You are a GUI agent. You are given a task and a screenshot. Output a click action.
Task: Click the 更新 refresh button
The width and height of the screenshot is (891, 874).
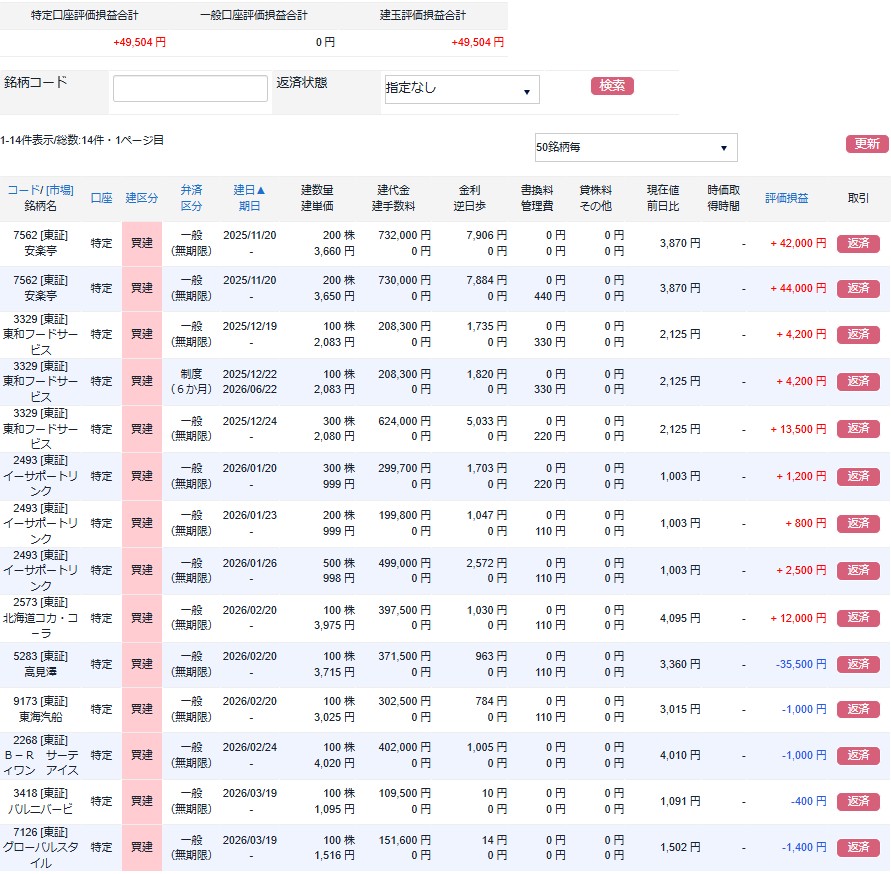click(x=866, y=144)
